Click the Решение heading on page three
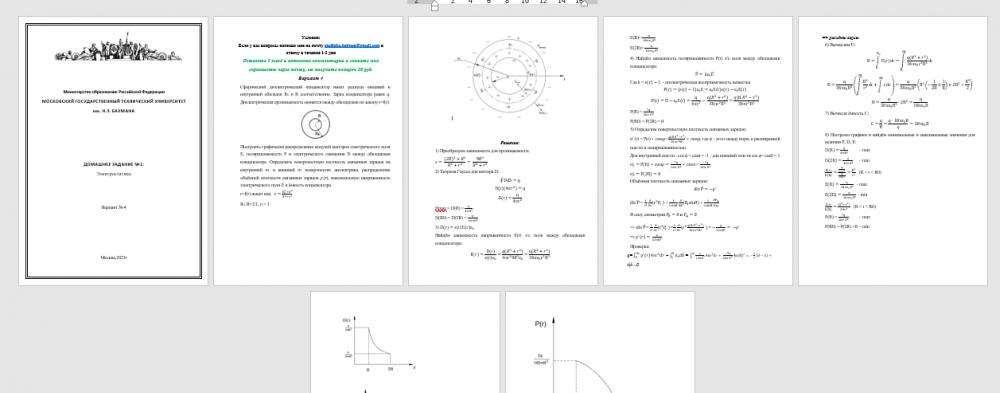The width and height of the screenshot is (1000, 393). pyautogui.click(x=510, y=142)
